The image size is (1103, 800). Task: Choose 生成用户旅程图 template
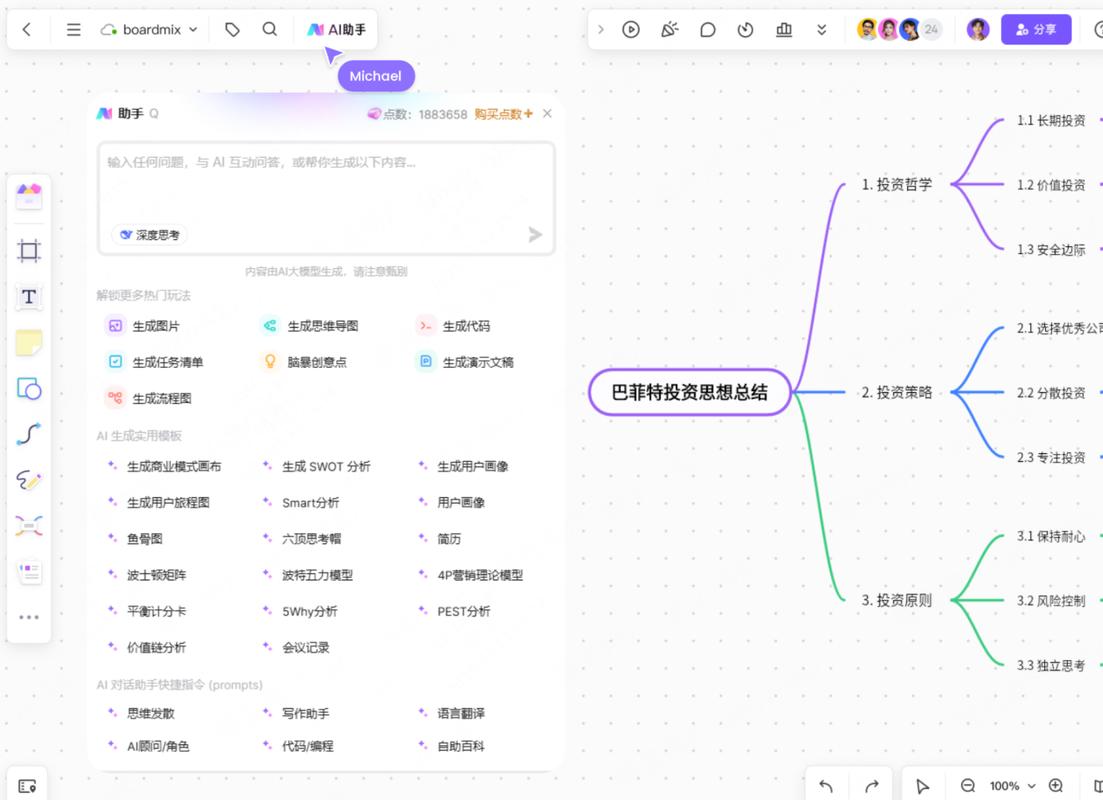(159, 502)
